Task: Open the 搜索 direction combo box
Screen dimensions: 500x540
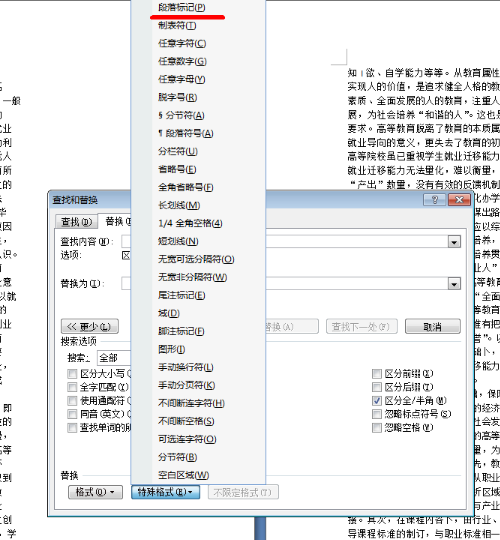Action: tap(114, 358)
